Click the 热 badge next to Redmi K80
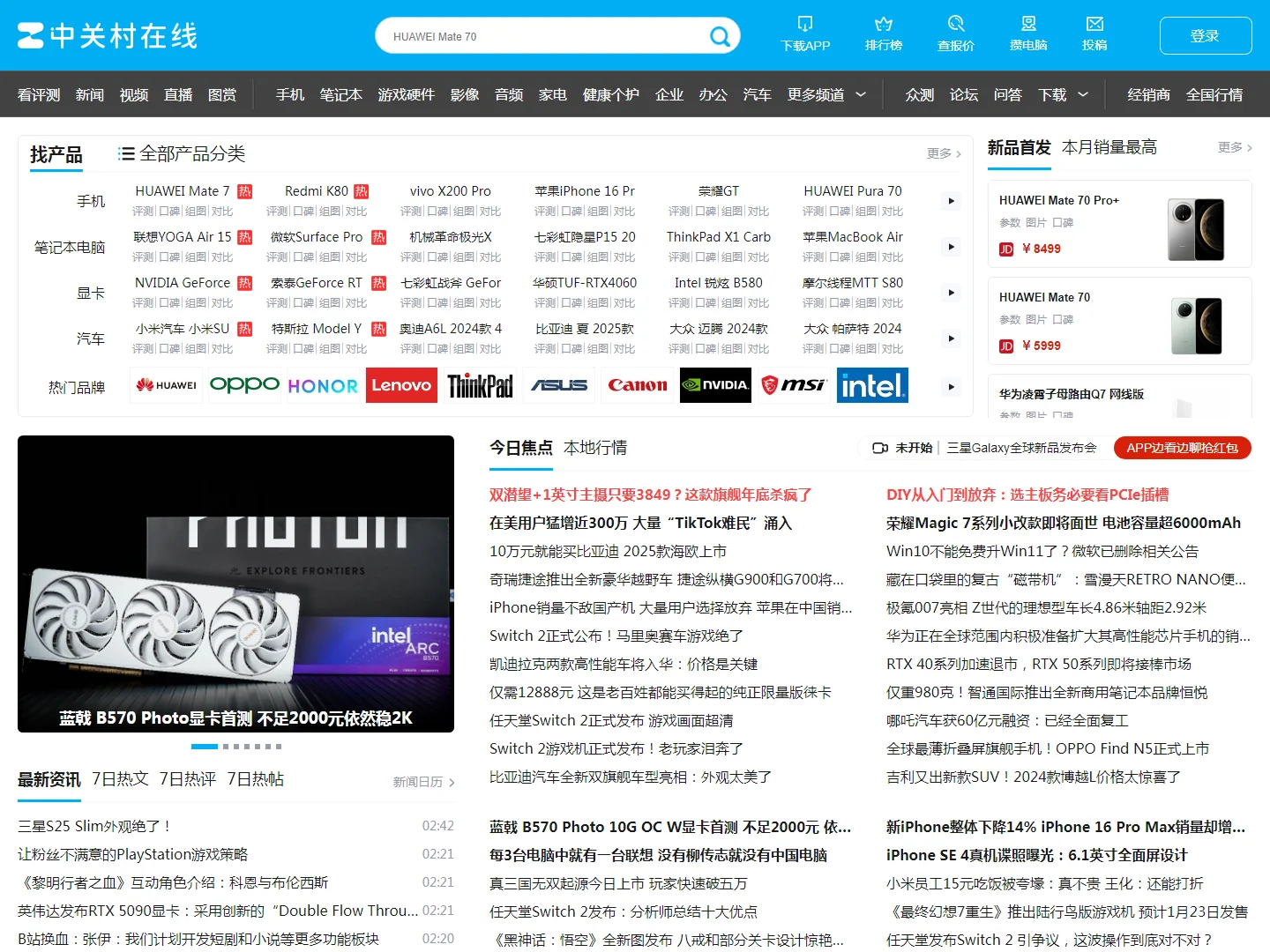The image size is (1270, 952). pyautogui.click(x=361, y=191)
